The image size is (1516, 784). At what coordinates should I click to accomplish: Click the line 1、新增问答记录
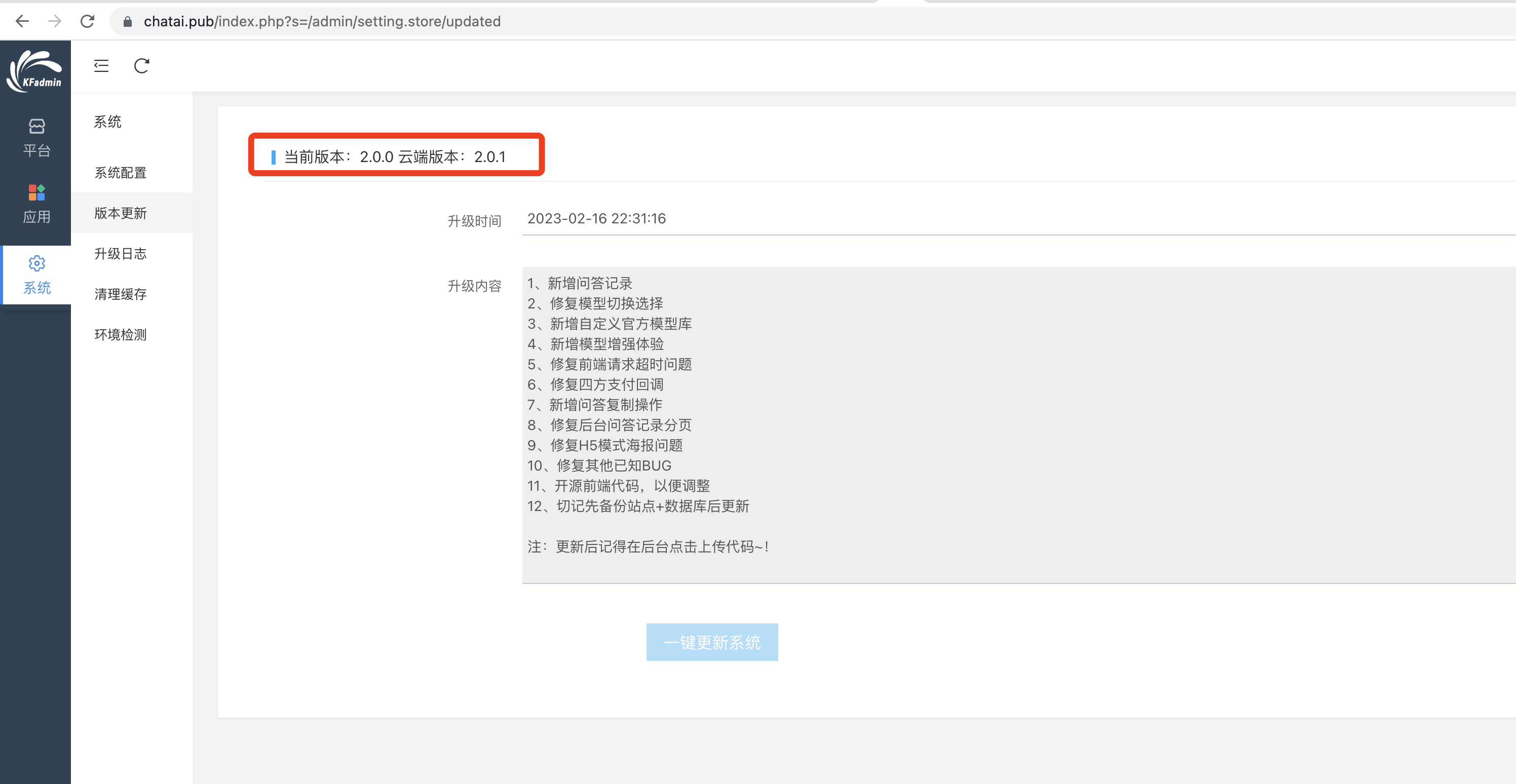pos(580,284)
